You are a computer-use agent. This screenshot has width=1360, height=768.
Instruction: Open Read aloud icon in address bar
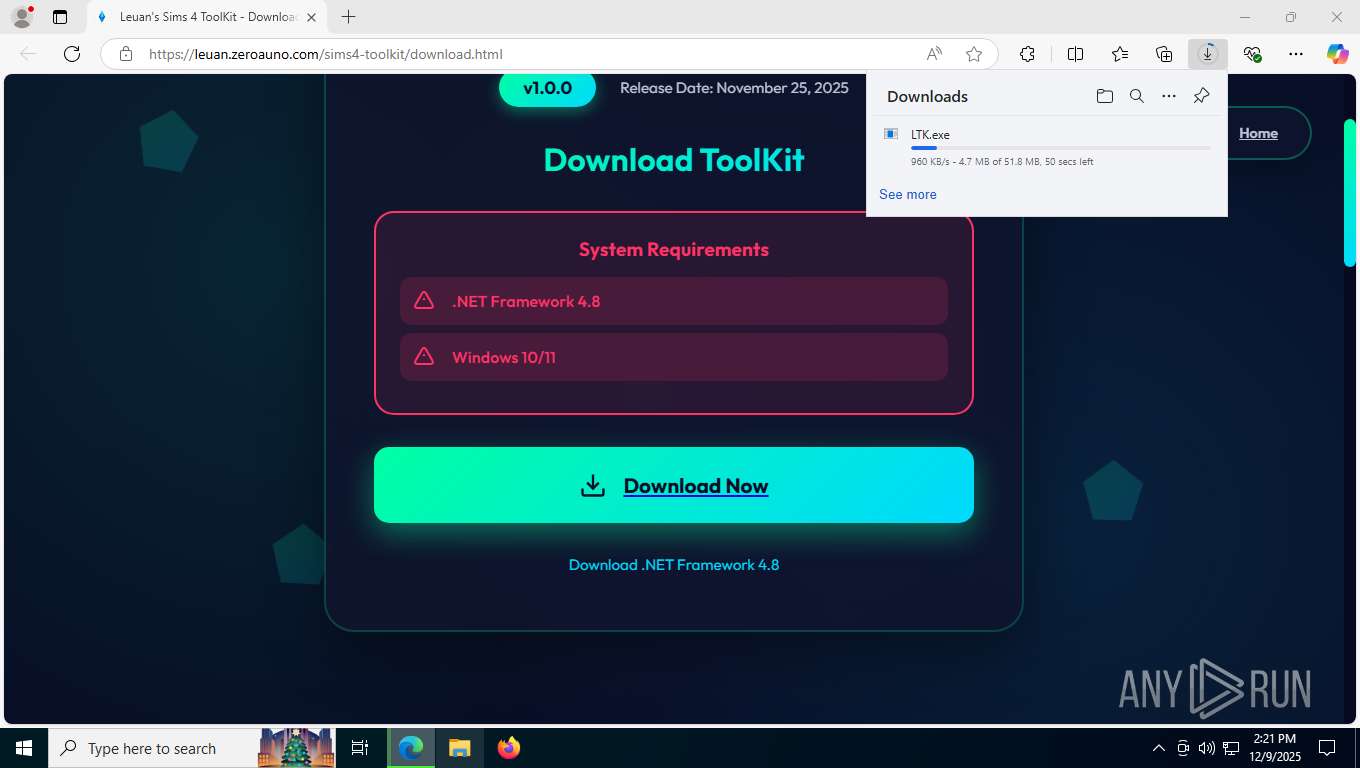[x=933, y=54]
